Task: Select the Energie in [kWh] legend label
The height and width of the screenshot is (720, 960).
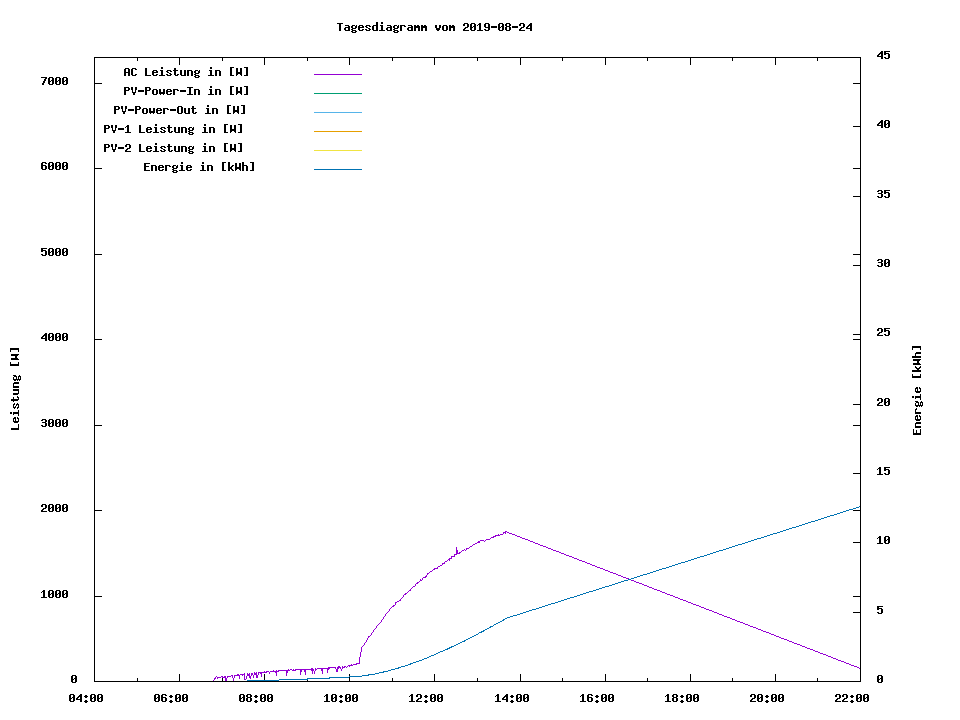Action: coord(199,167)
